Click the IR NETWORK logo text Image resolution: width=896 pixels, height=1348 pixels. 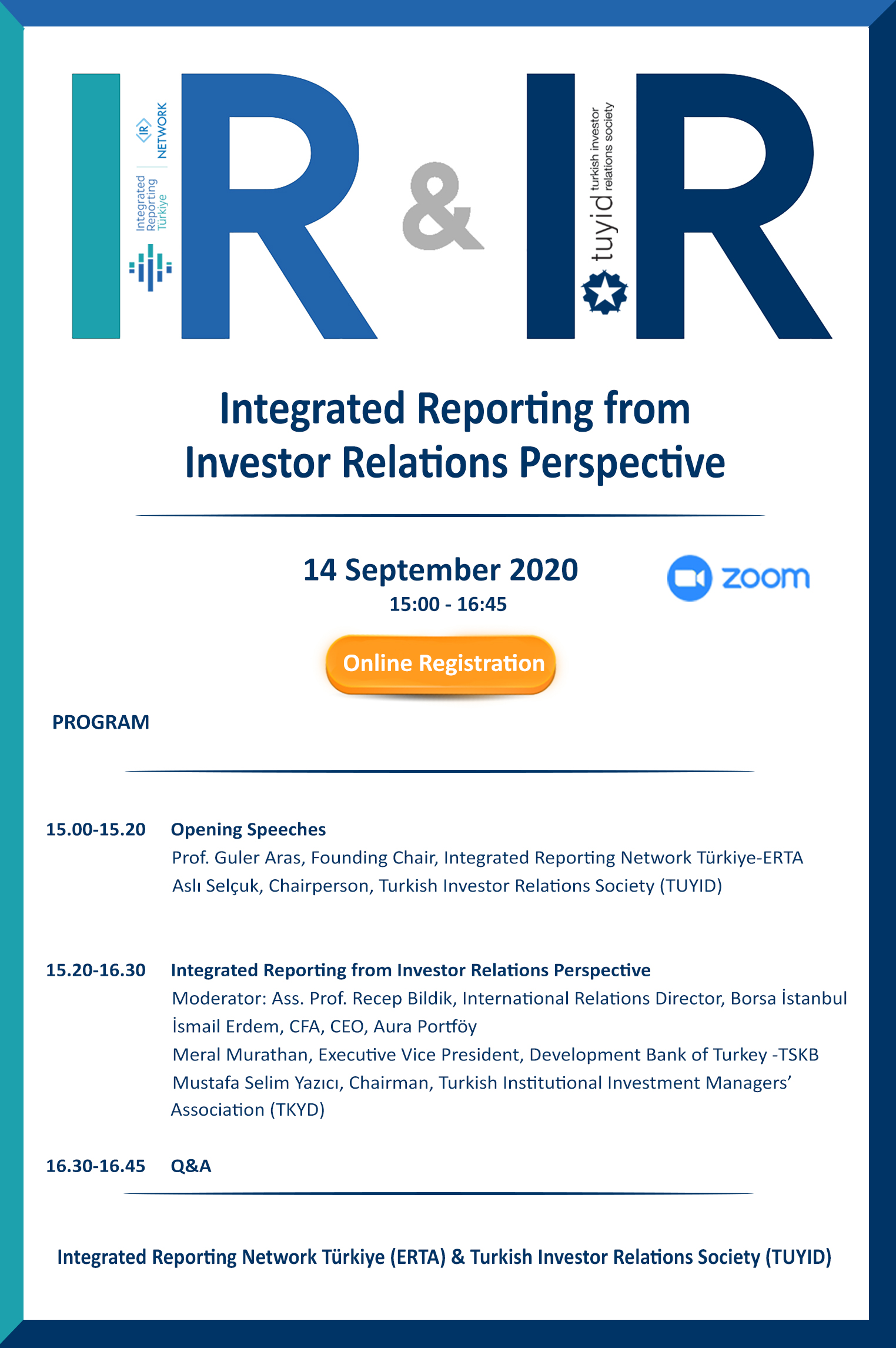click(152, 131)
